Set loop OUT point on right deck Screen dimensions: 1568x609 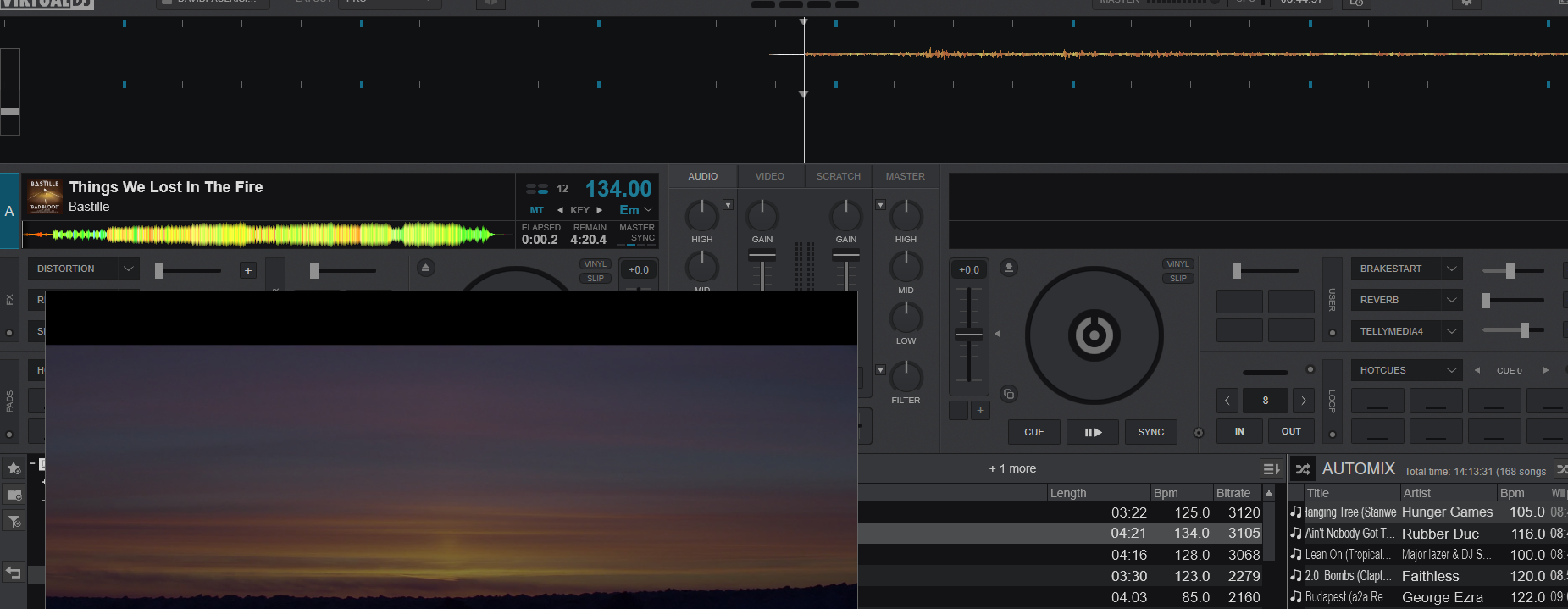point(1291,431)
